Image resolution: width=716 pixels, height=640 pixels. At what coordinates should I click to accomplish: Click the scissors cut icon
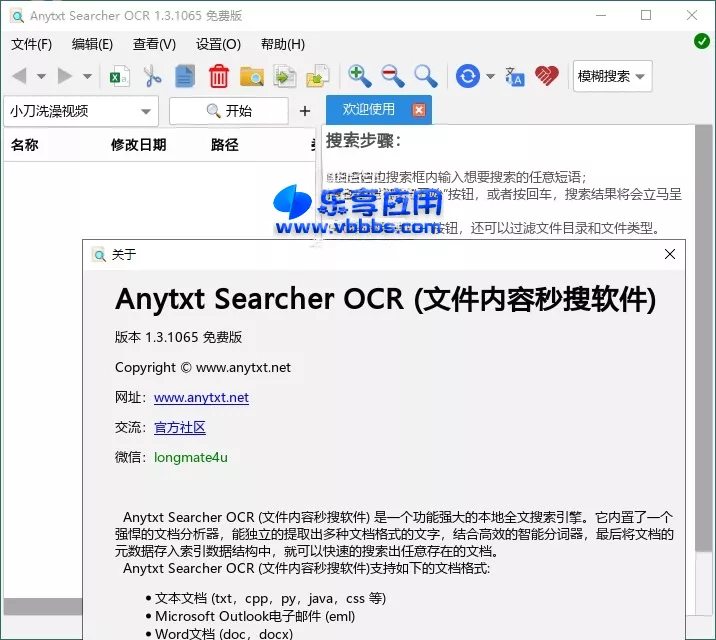(x=152, y=76)
